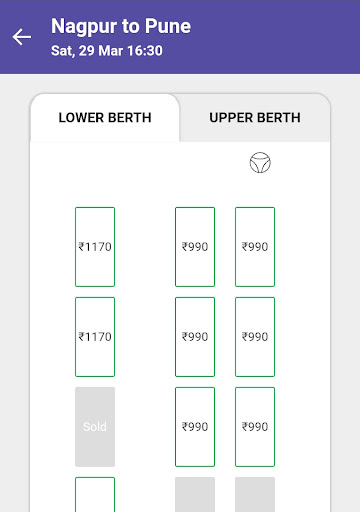Tap the back arrow in header
The image size is (360, 512).
pos(22,37)
